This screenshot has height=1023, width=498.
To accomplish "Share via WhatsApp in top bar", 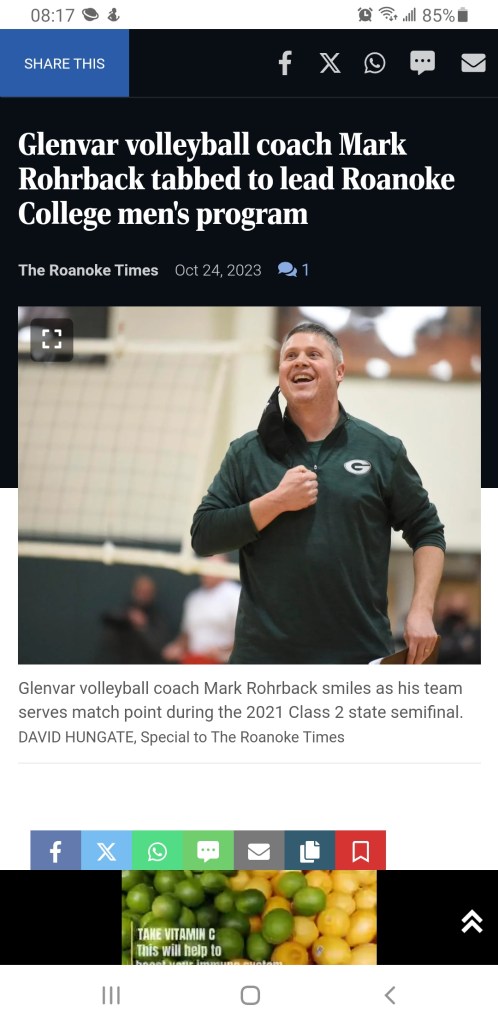I will [374, 63].
